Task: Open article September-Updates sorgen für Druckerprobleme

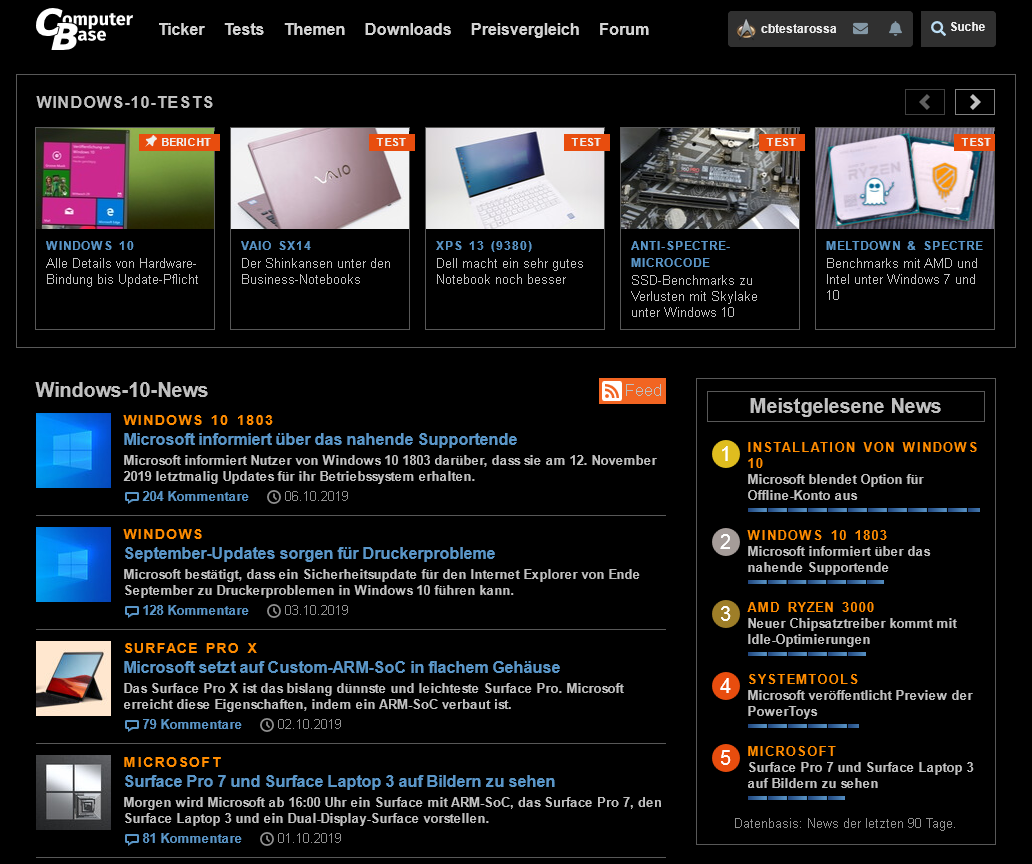Action: click(310, 553)
